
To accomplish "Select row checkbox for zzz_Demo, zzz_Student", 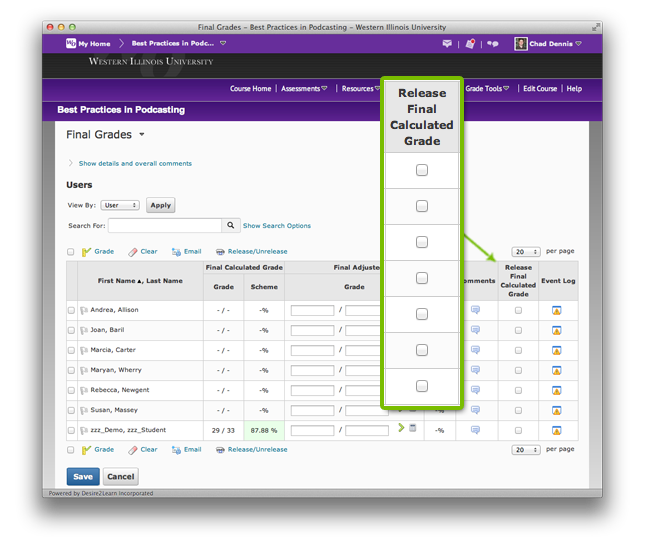I will coord(71,430).
